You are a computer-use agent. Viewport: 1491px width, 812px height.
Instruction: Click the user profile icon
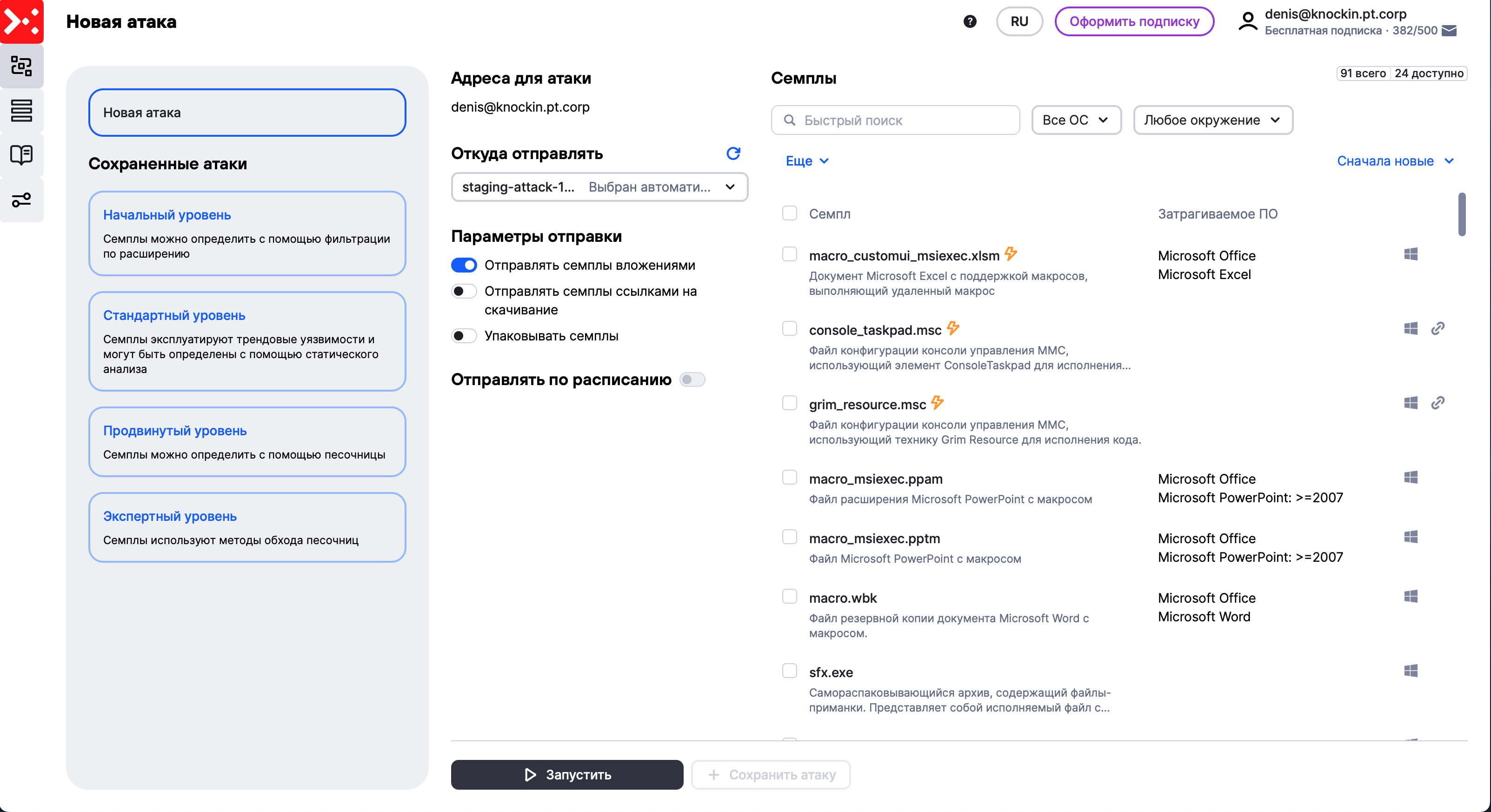1247,22
